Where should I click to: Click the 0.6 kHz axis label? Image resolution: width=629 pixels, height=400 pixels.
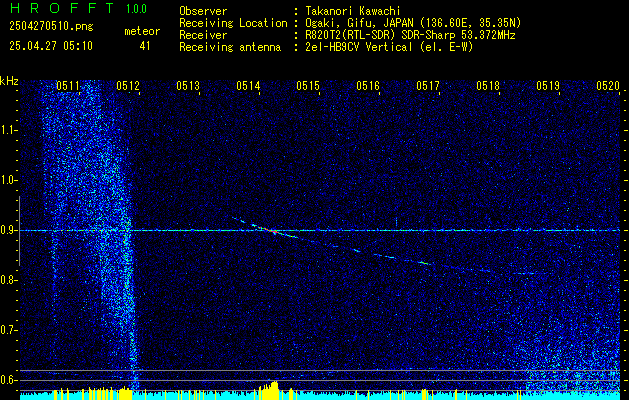pyautogui.click(x=8, y=380)
